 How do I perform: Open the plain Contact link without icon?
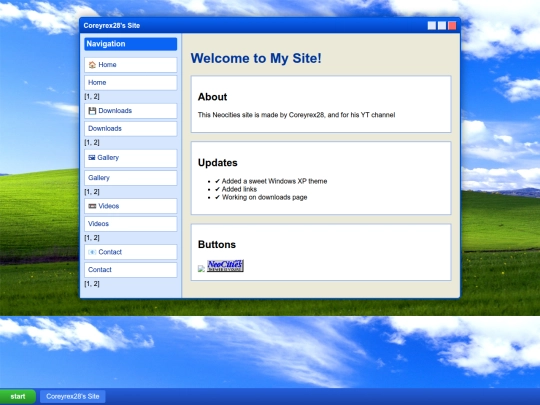(x=131, y=270)
